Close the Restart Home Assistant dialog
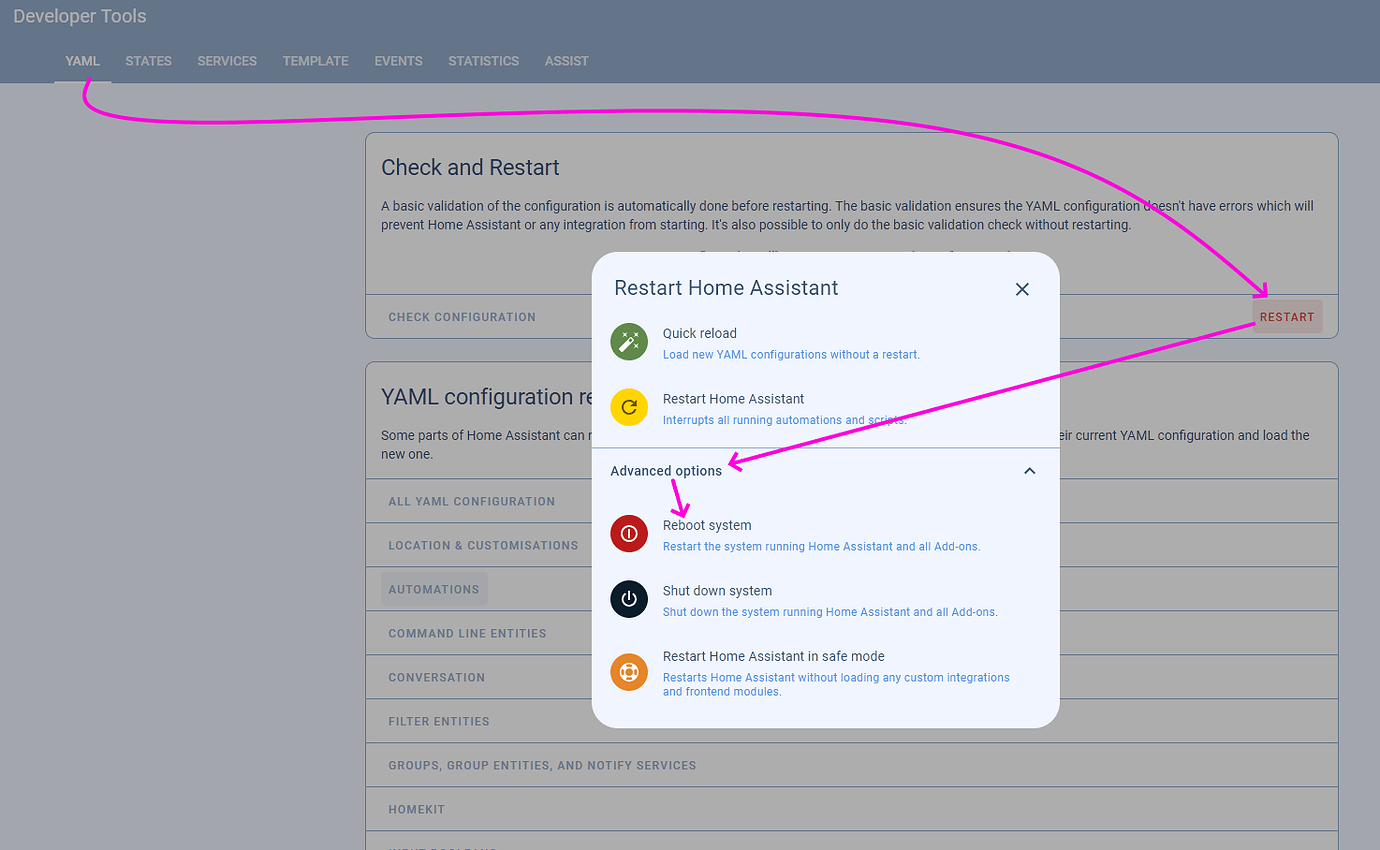The image size is (1380, 850). click(x=1022, y=289)
